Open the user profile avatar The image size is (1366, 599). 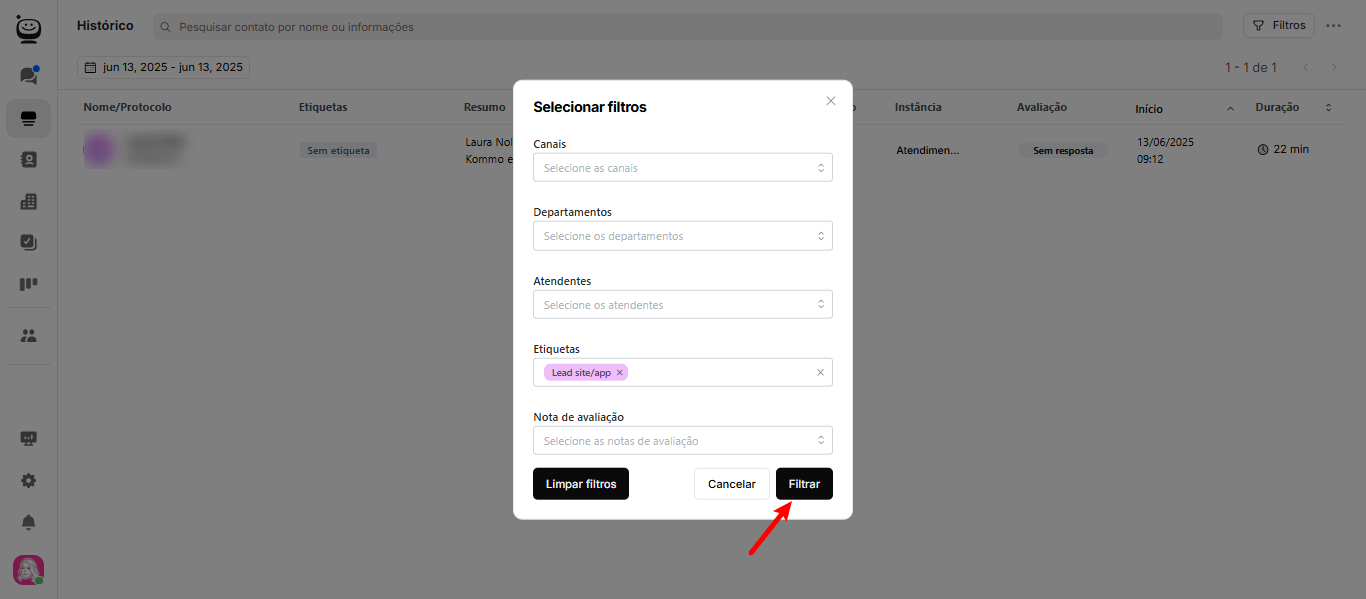click(x=28, y=570)
